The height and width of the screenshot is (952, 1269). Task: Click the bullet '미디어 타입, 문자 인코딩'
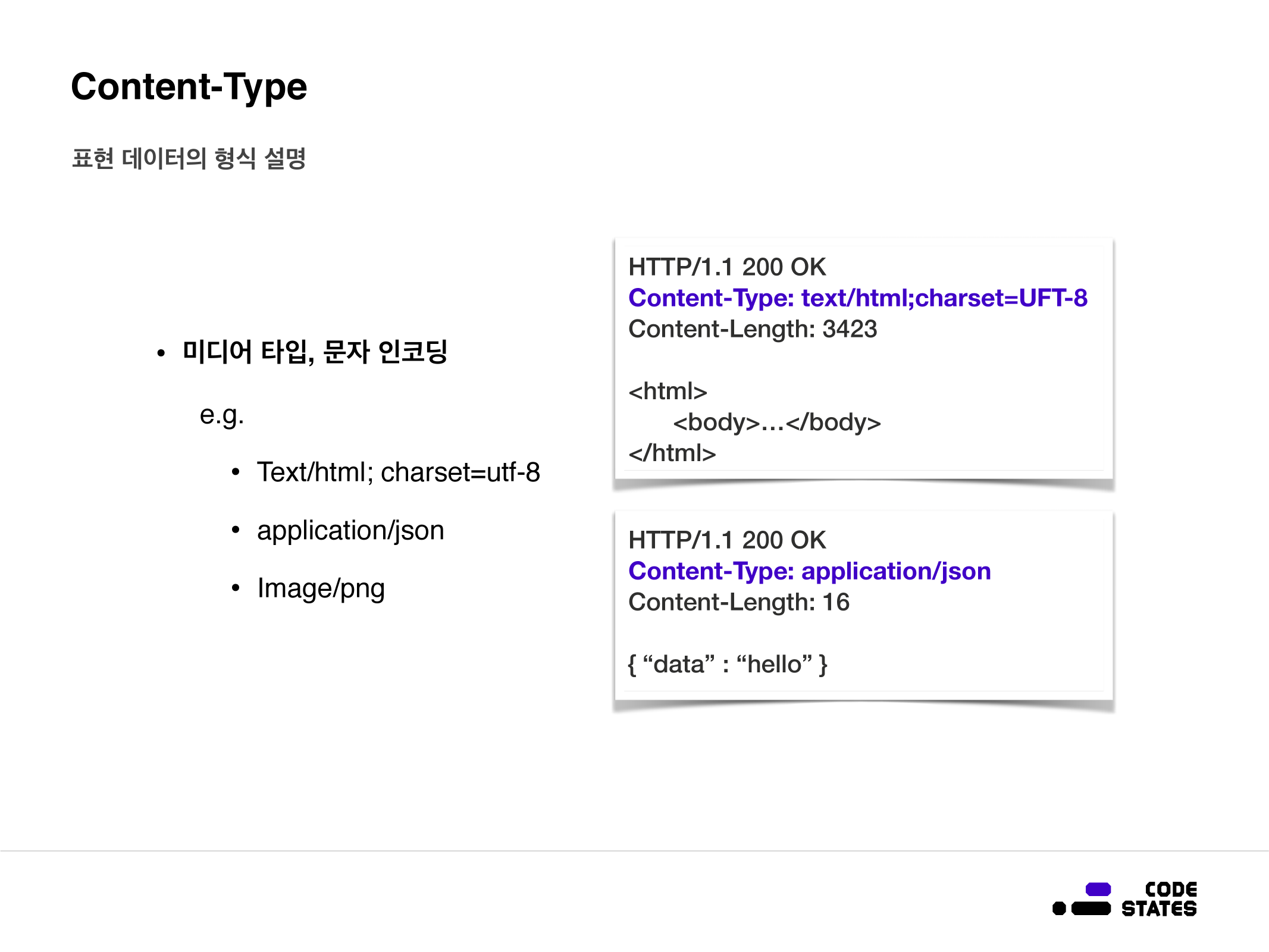click(315, 351)
